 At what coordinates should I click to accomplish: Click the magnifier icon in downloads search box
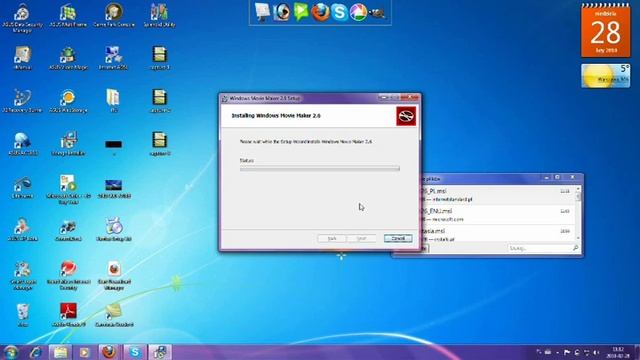[576, 248]
